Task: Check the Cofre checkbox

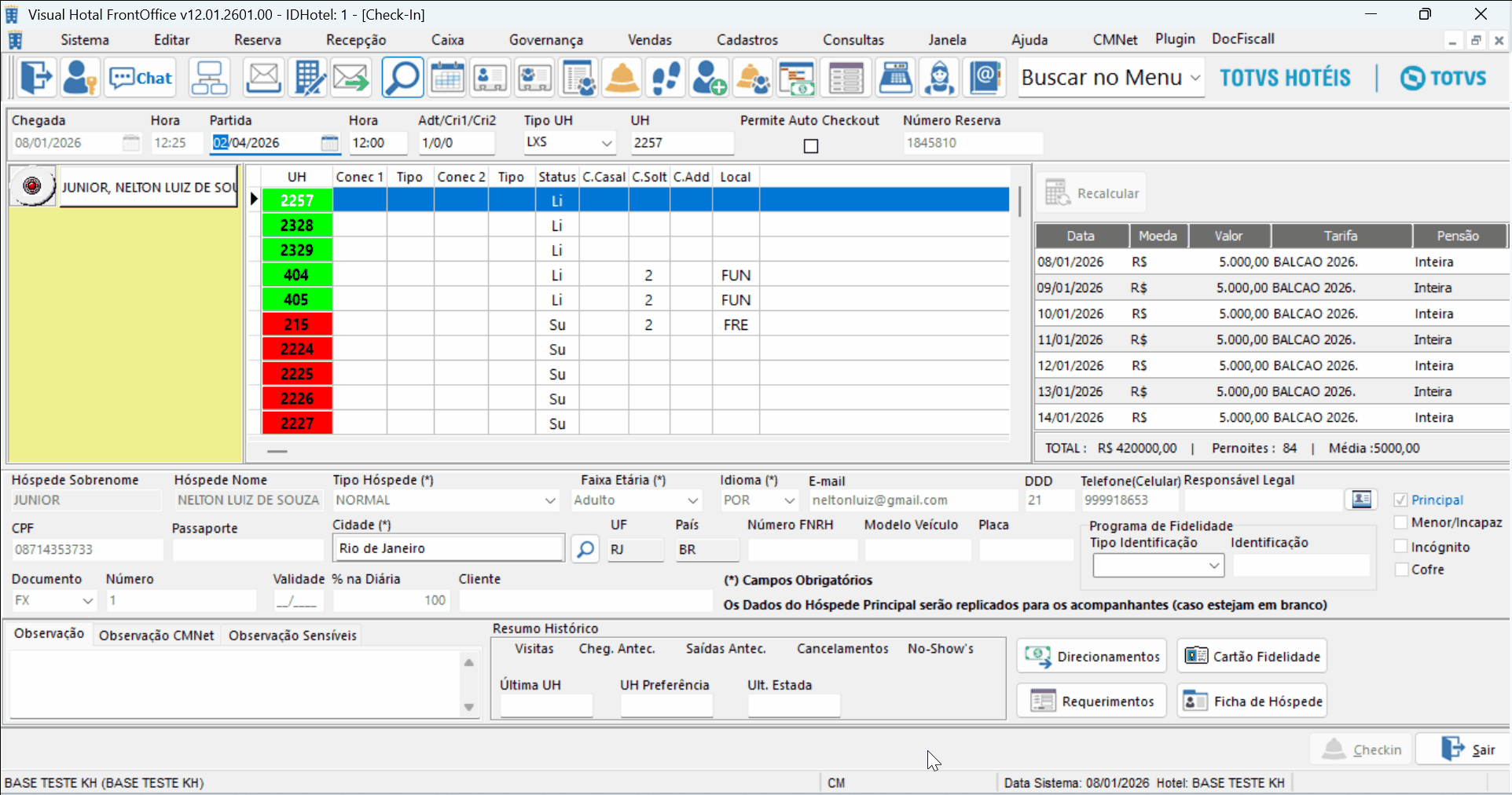Action: coord(1400,570)
